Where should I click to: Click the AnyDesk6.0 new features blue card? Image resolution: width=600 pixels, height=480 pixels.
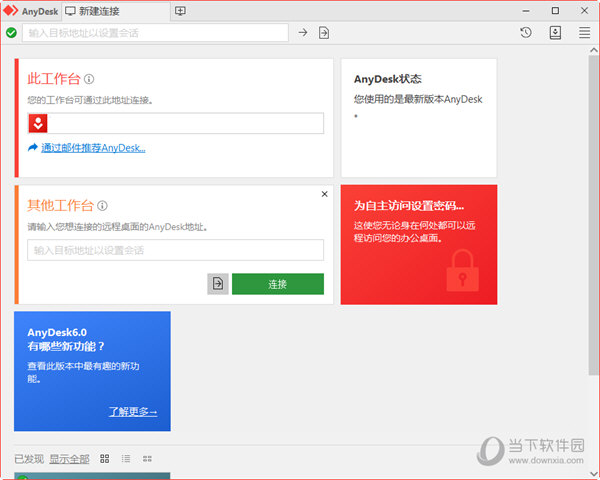point(92,371)
